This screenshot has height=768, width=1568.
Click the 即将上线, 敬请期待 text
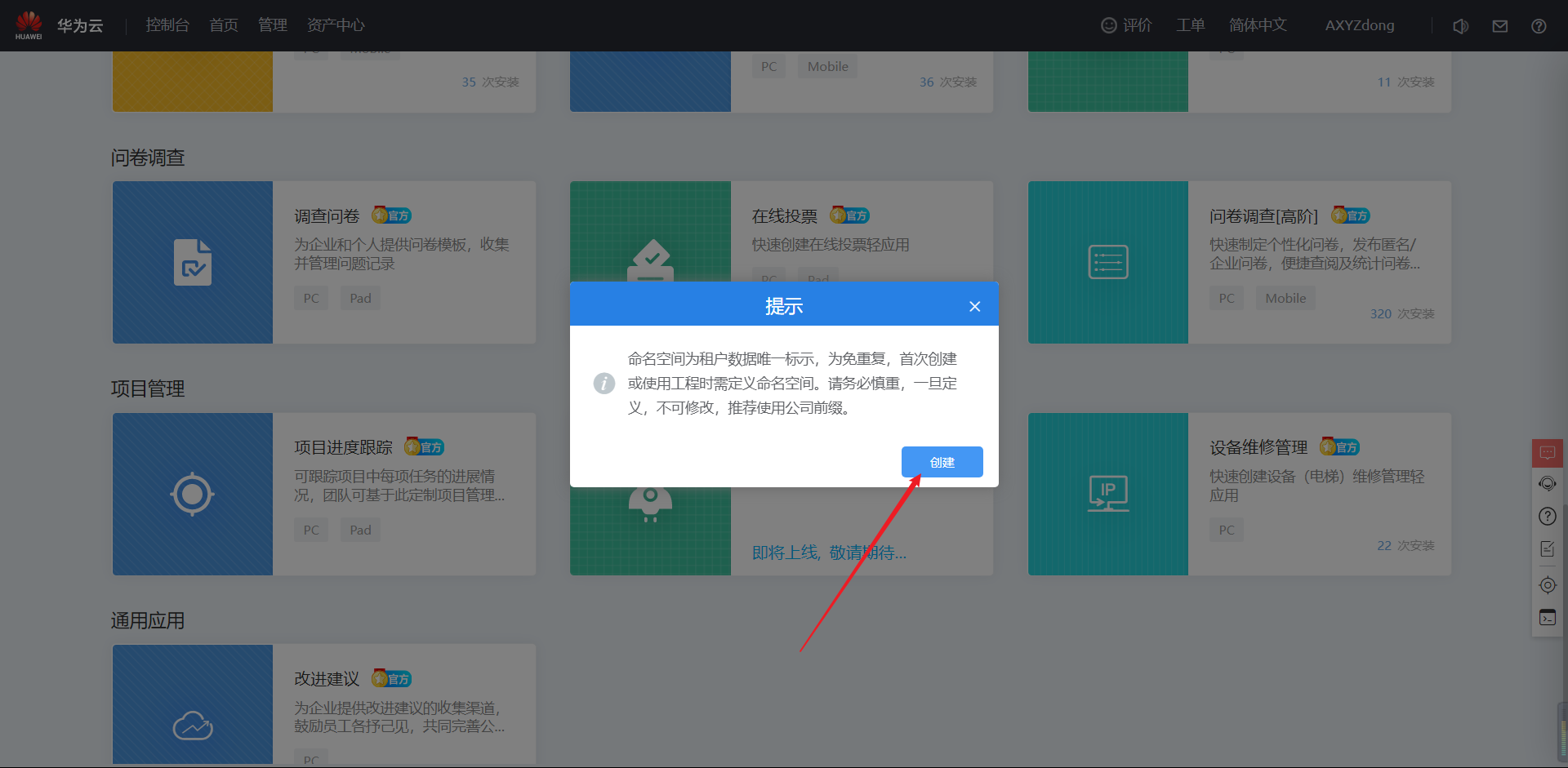(829, 553)
